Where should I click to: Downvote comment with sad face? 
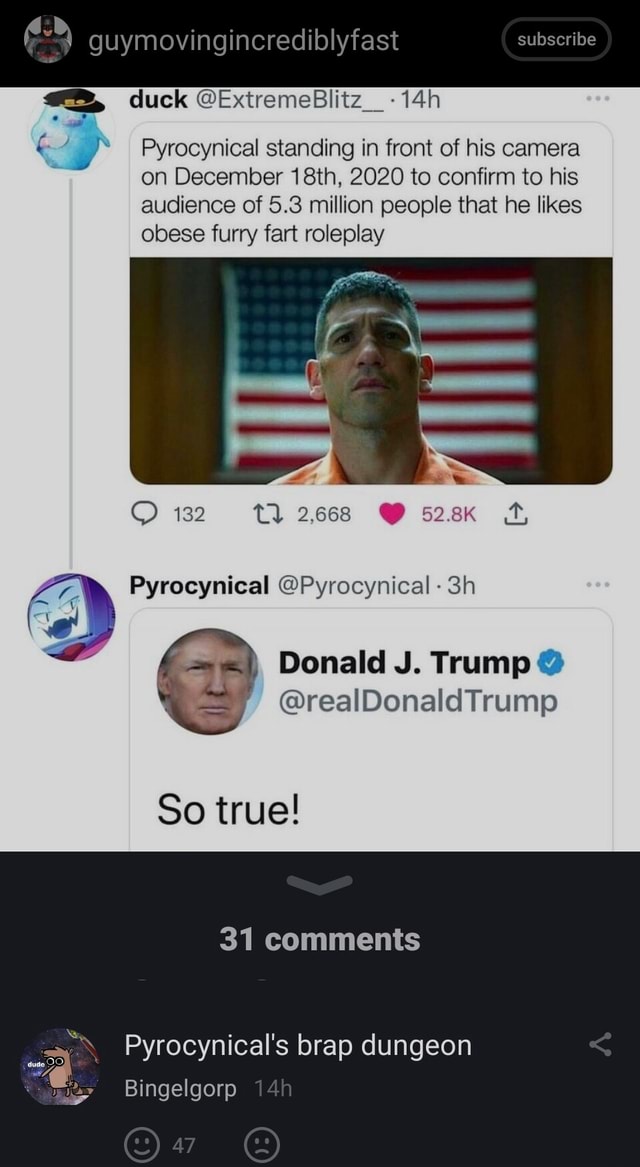(261, 1145)
